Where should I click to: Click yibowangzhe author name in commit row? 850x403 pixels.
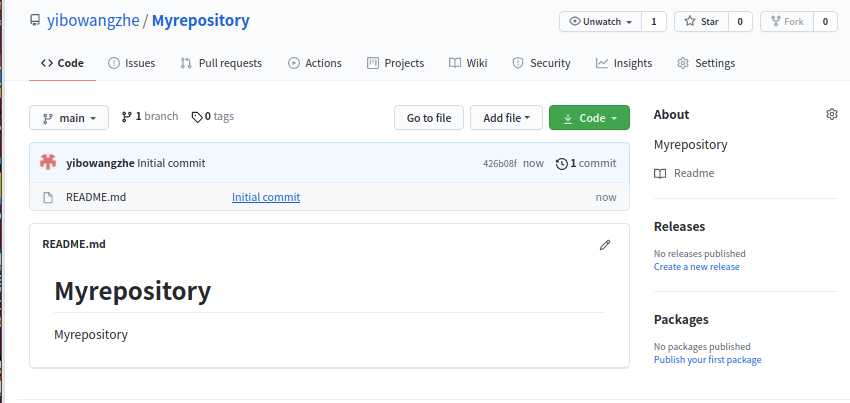pyautogui.click(x=100, y=163)
